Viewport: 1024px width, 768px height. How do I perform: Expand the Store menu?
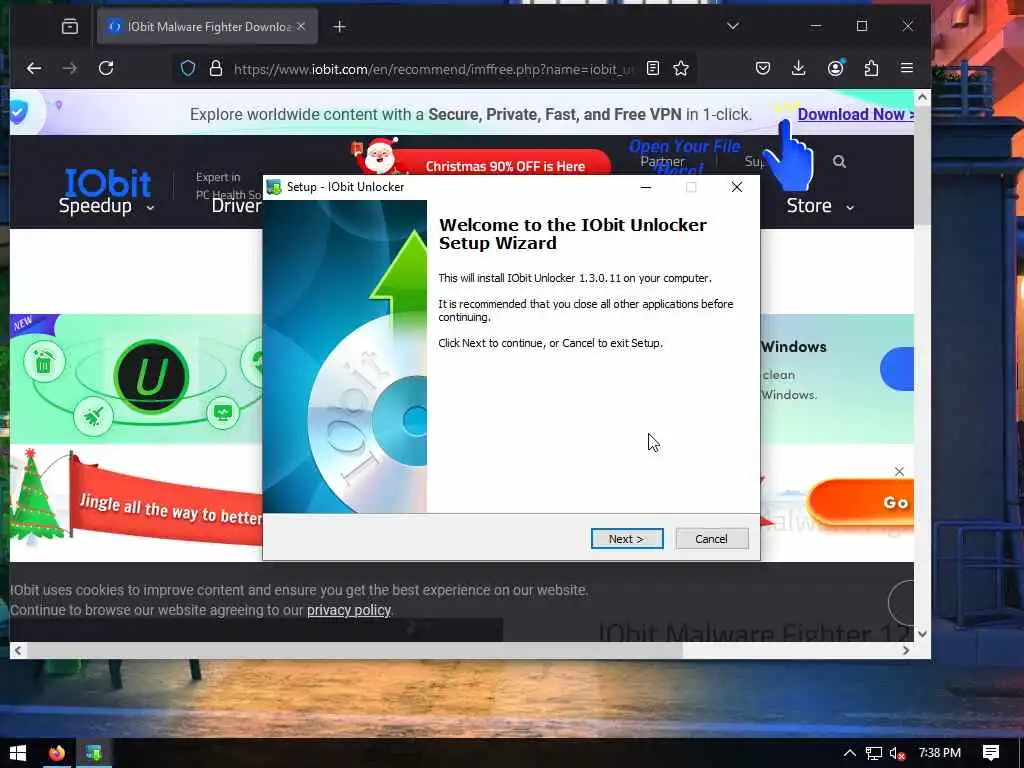pos(820,206)
